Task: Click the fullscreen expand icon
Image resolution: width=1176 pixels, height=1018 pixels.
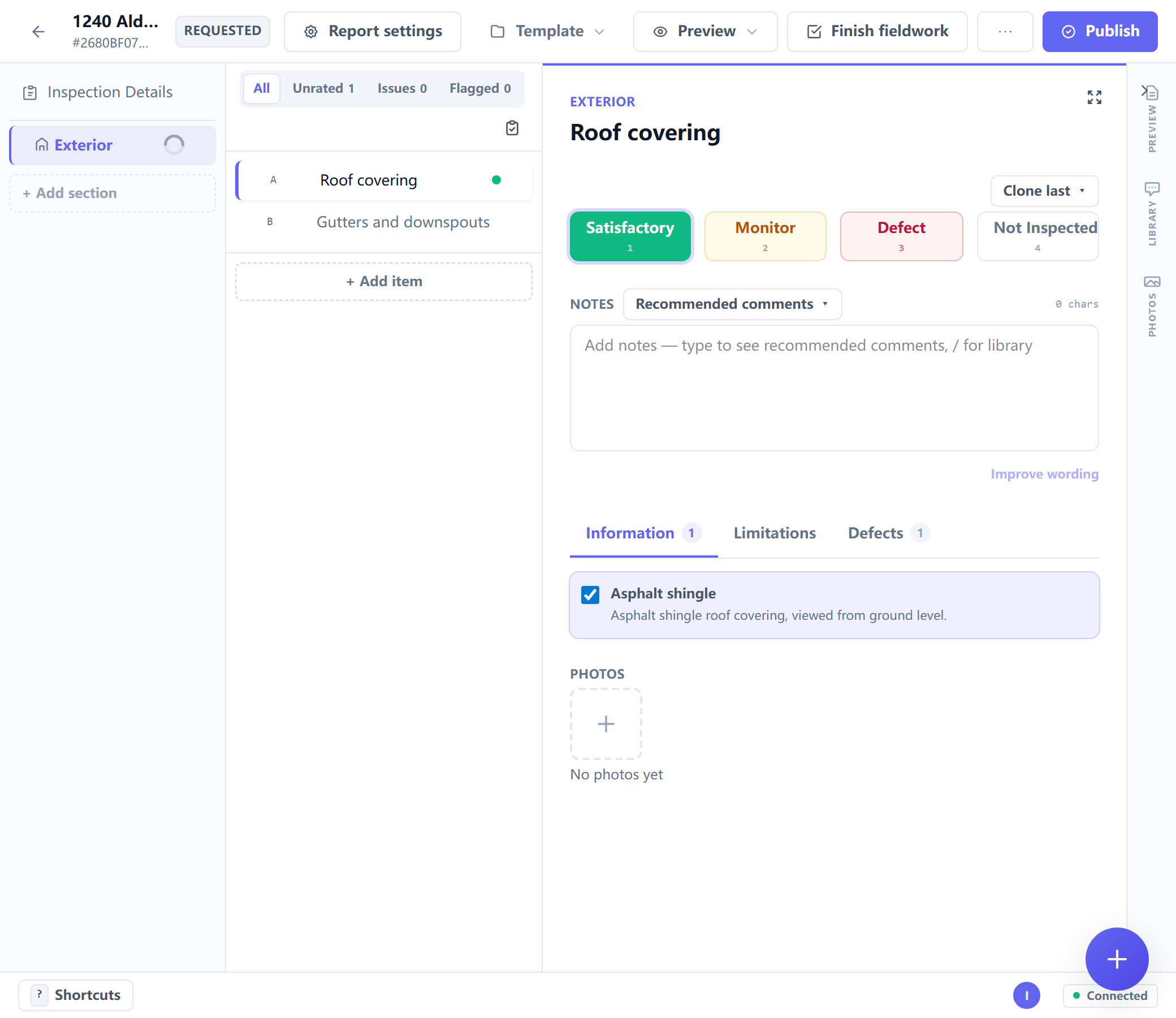Action: click(x=1094, y=97)
